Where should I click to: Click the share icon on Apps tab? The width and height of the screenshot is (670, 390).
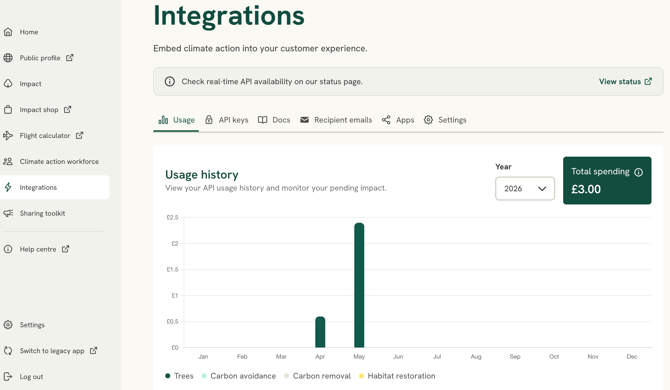(386, 120)
